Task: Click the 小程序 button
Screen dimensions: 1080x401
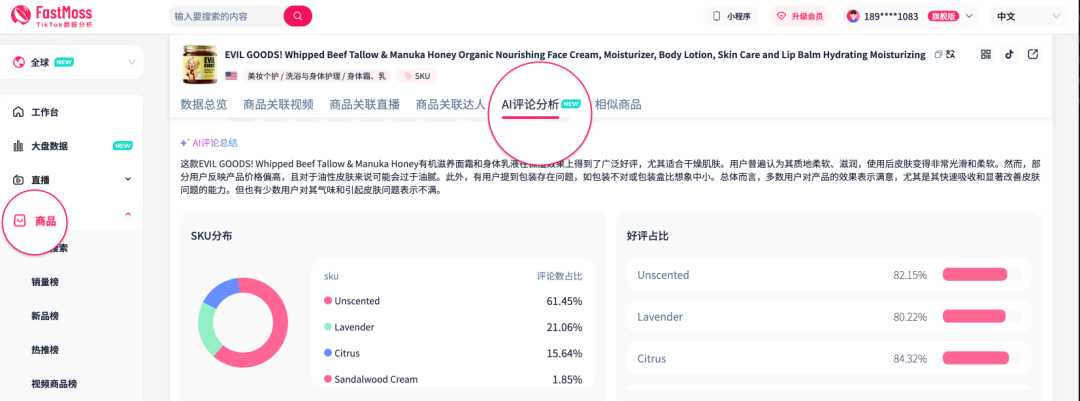Action: click(x=731, y=17)
